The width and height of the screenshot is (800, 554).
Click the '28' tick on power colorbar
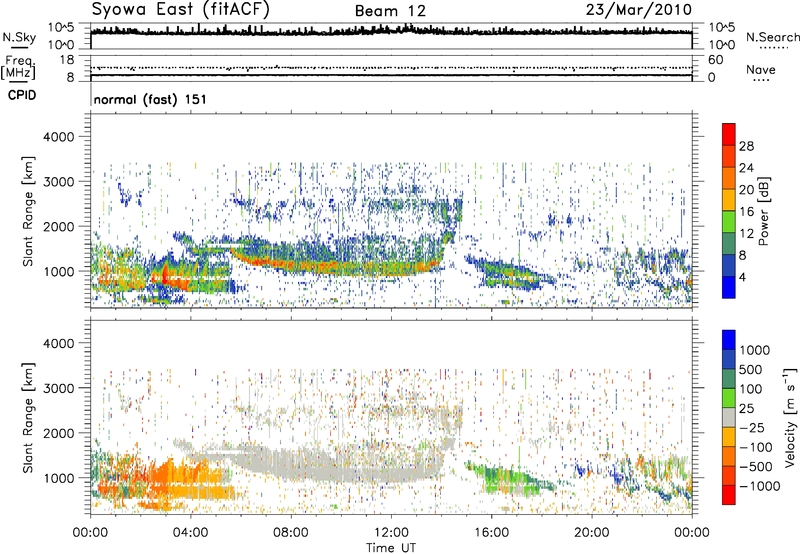point(746,146)
